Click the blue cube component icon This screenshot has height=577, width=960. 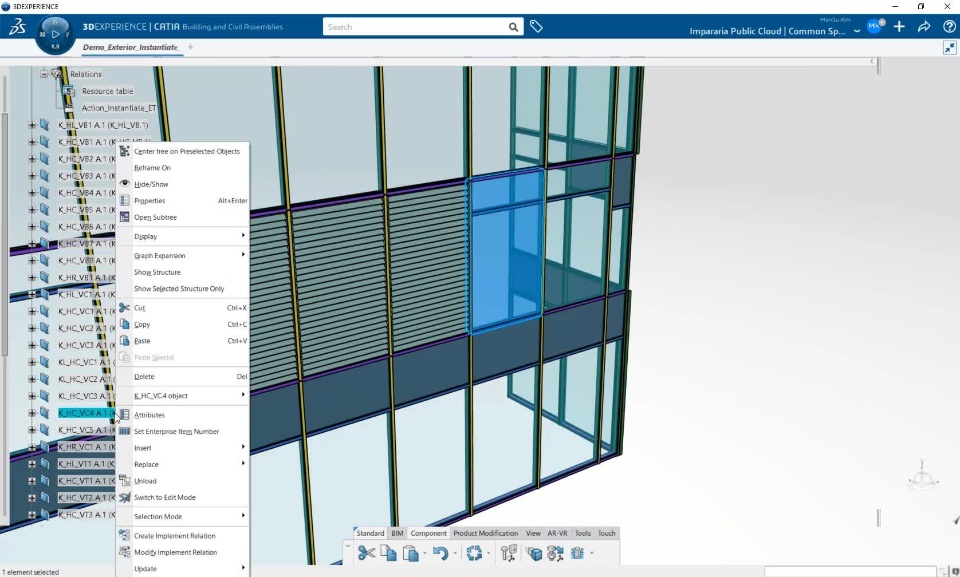(534, 553)
